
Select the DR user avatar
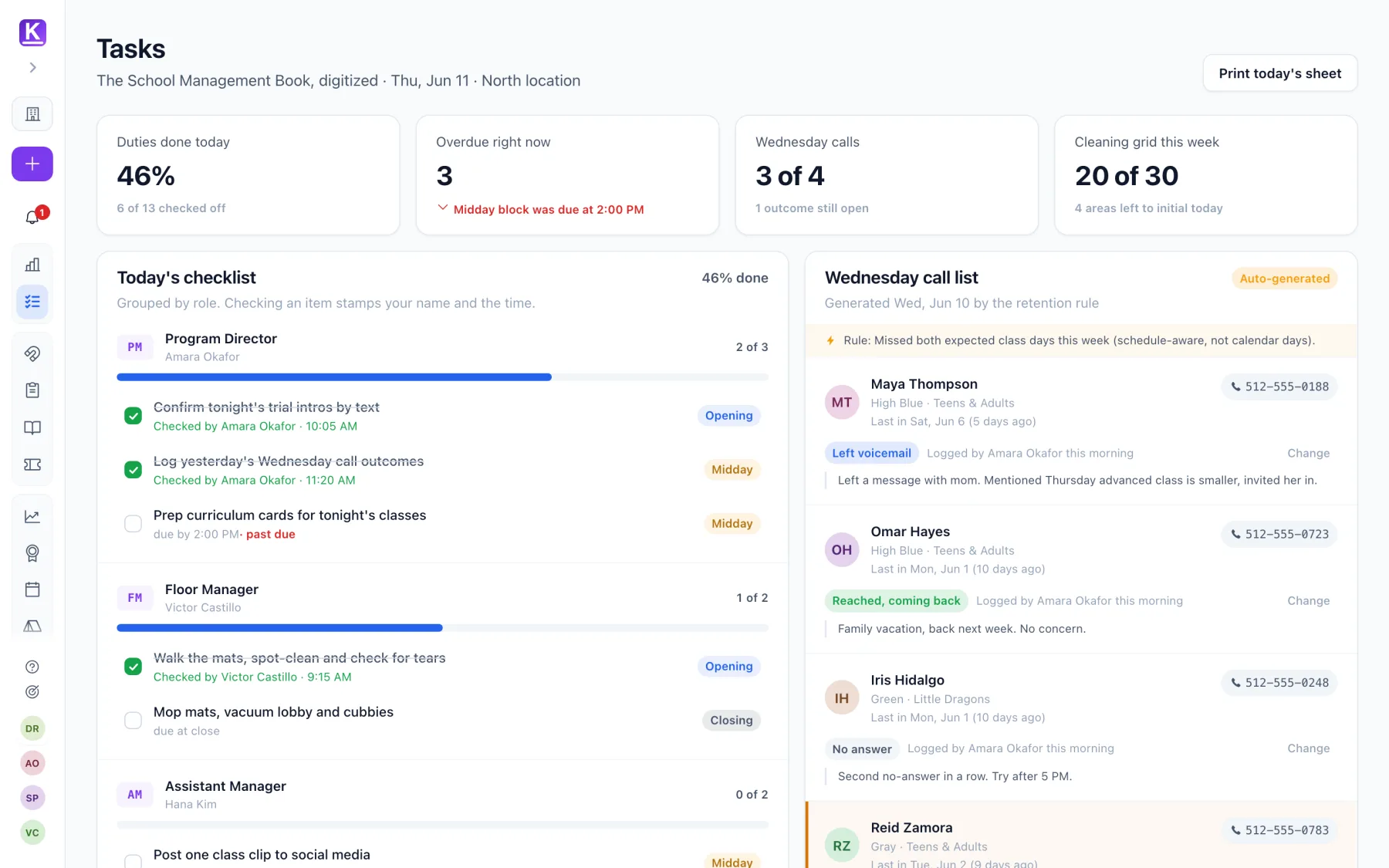click(32, 728)
